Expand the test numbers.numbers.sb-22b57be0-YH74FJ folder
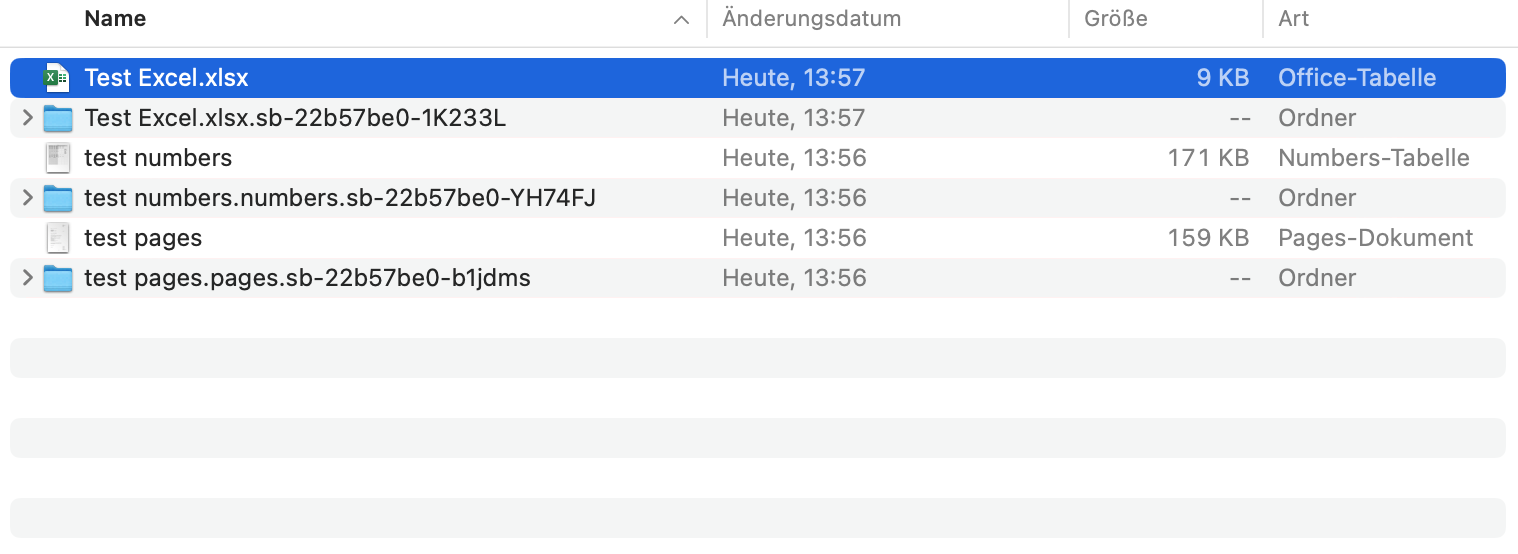1518x554 pixels. [x=27, y=198]
